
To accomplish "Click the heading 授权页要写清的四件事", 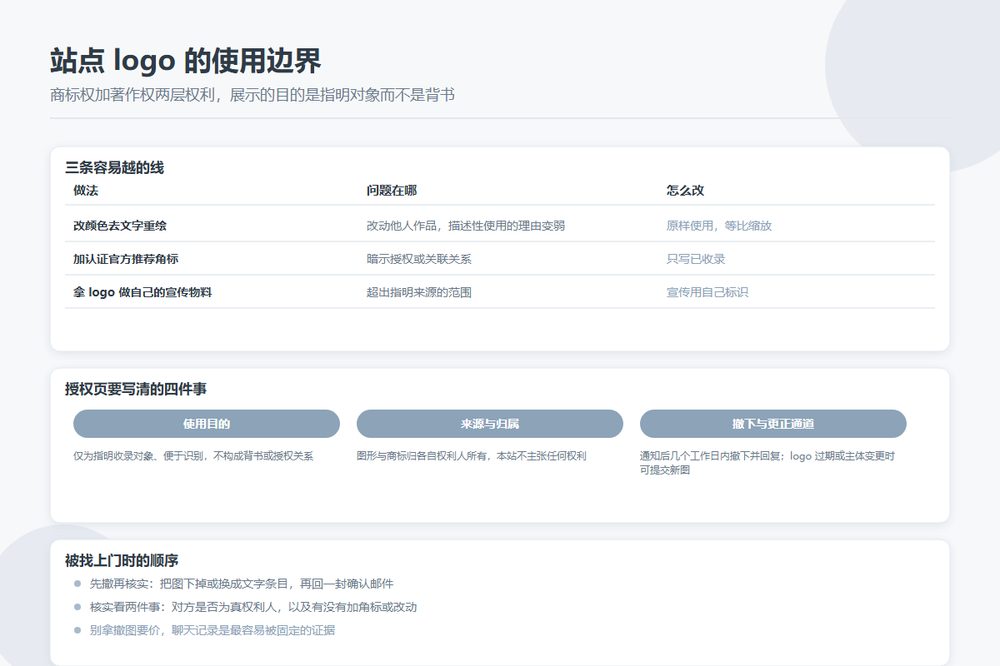I will (136, 389).
